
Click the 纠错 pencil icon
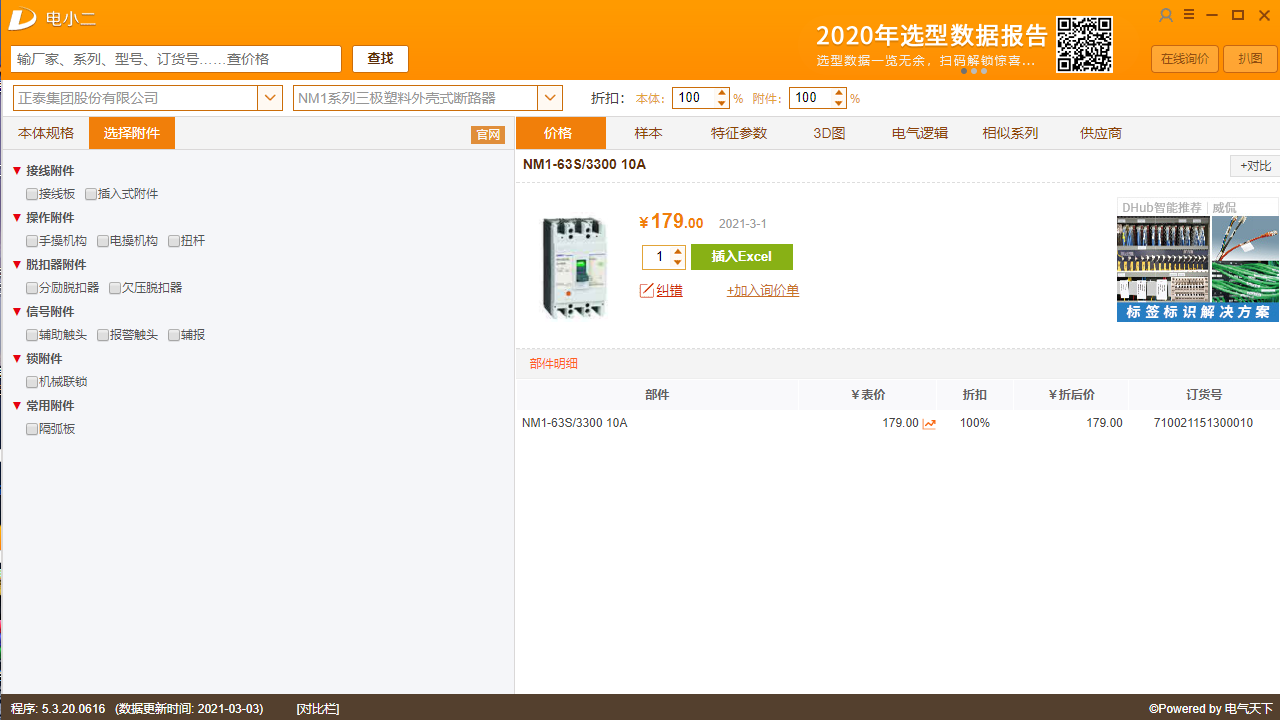point(646,289)
